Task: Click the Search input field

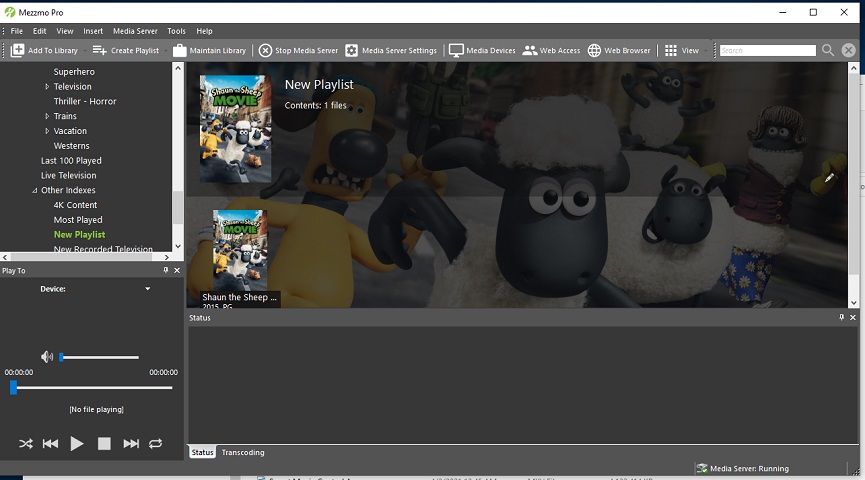Action: [768, 50]
